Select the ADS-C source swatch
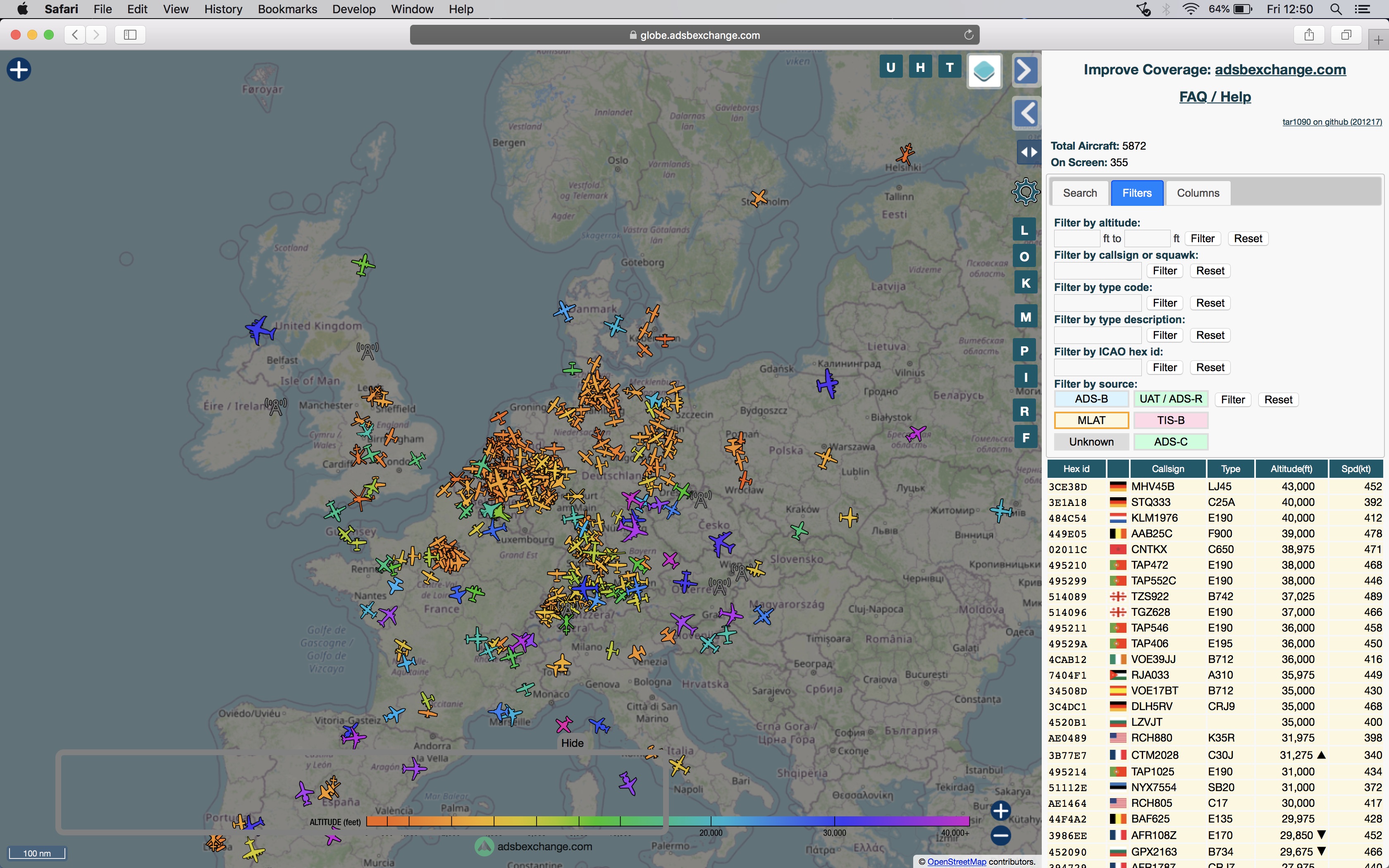 [1170, 441]
